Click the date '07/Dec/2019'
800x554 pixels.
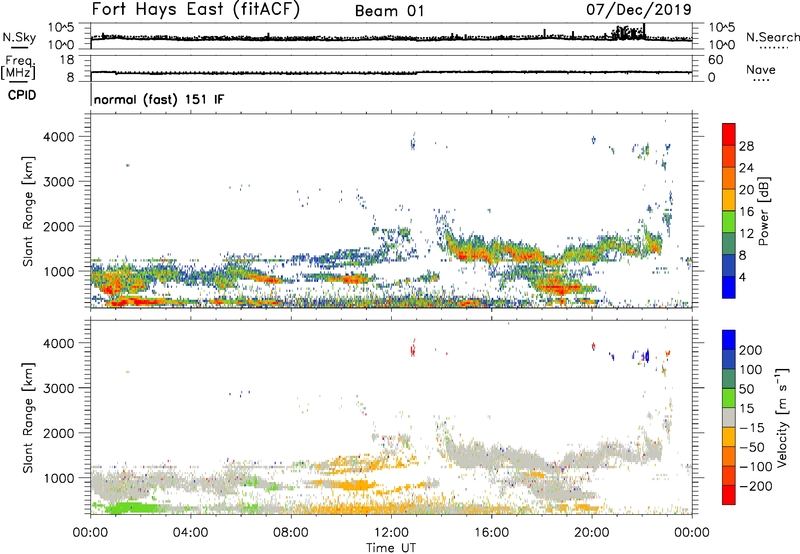[639, 10]
